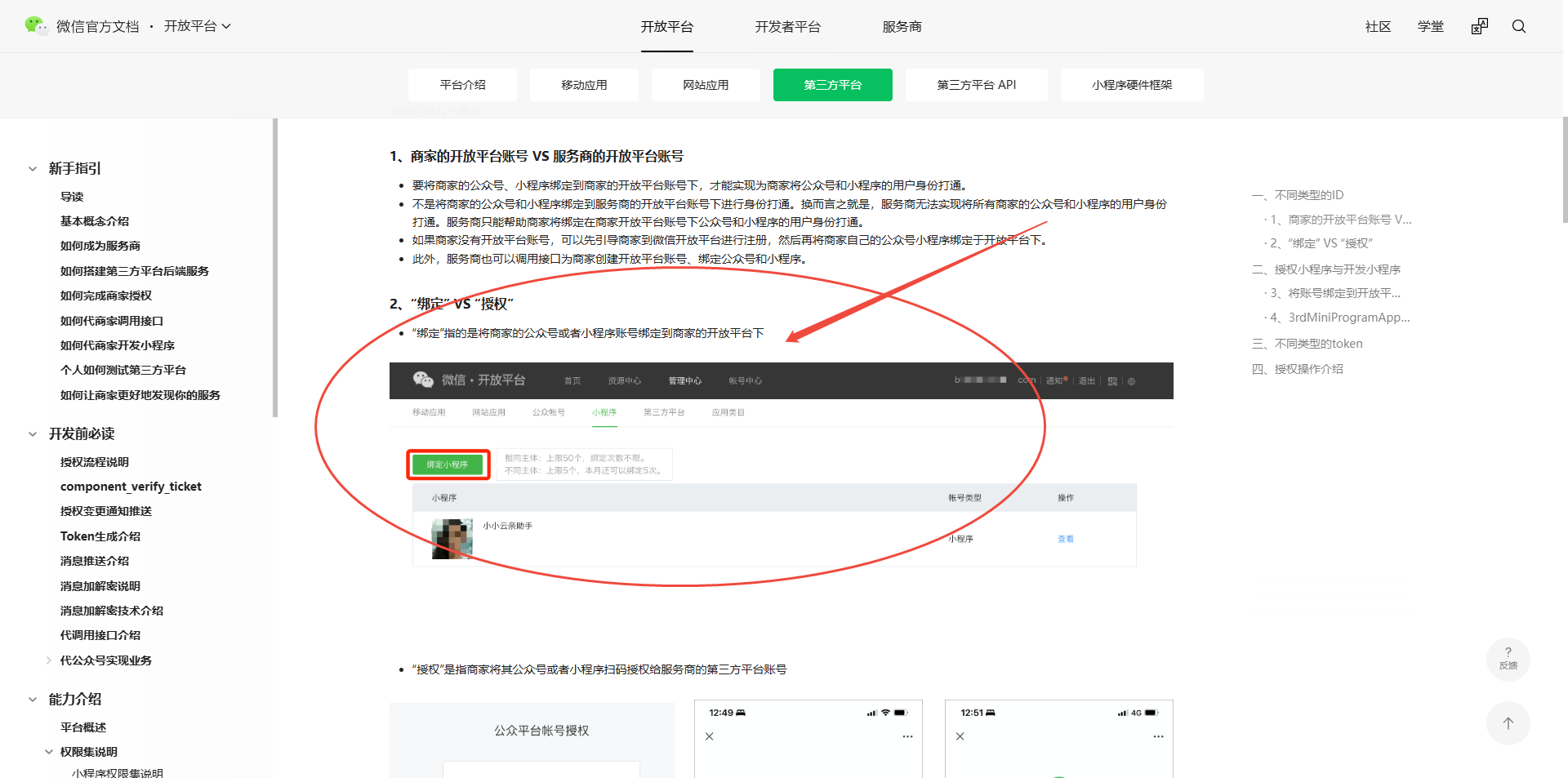Viewport: 1568px width, 778px height.
Task: Click the page's vertical scrollbar
Action: tap(1565, 170)
